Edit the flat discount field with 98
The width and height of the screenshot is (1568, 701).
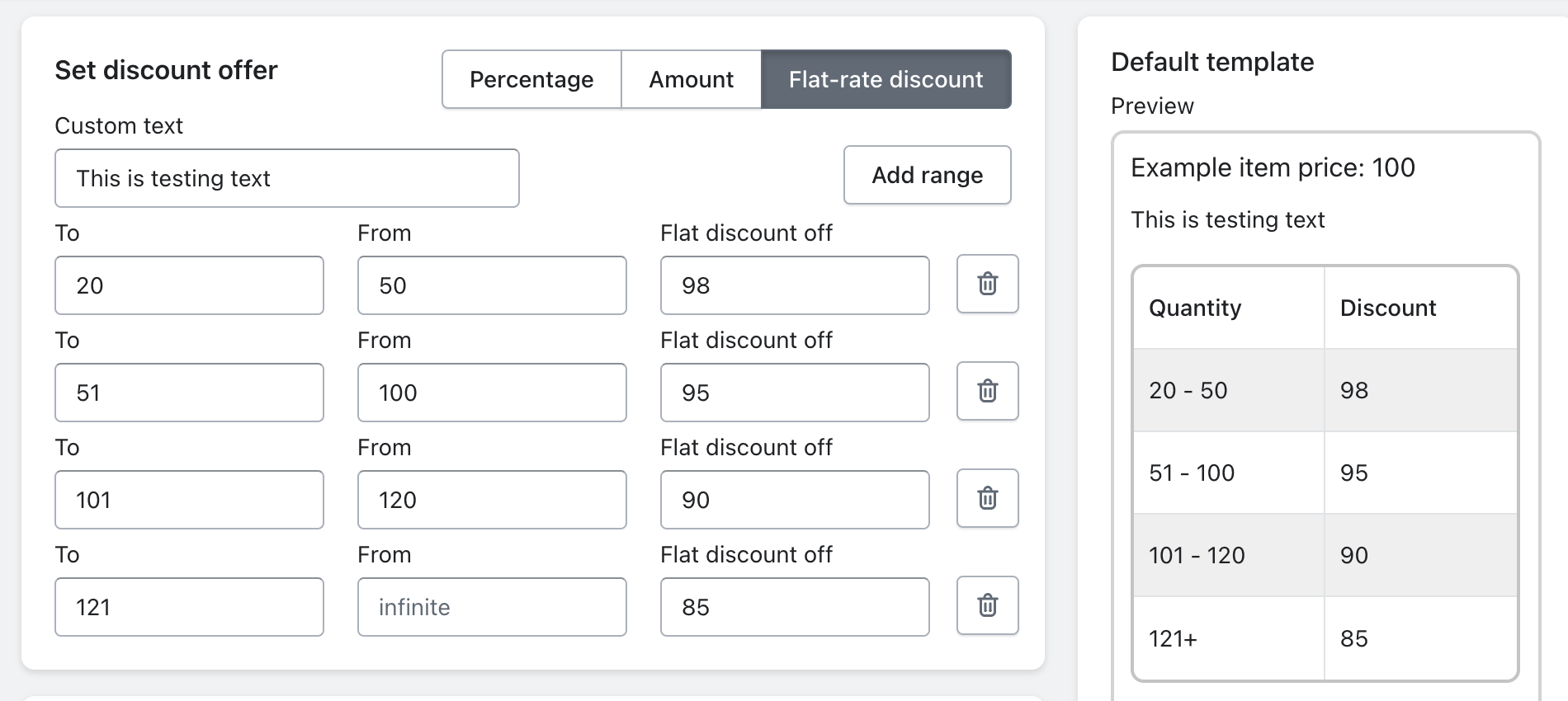click(x=795, y=285)
